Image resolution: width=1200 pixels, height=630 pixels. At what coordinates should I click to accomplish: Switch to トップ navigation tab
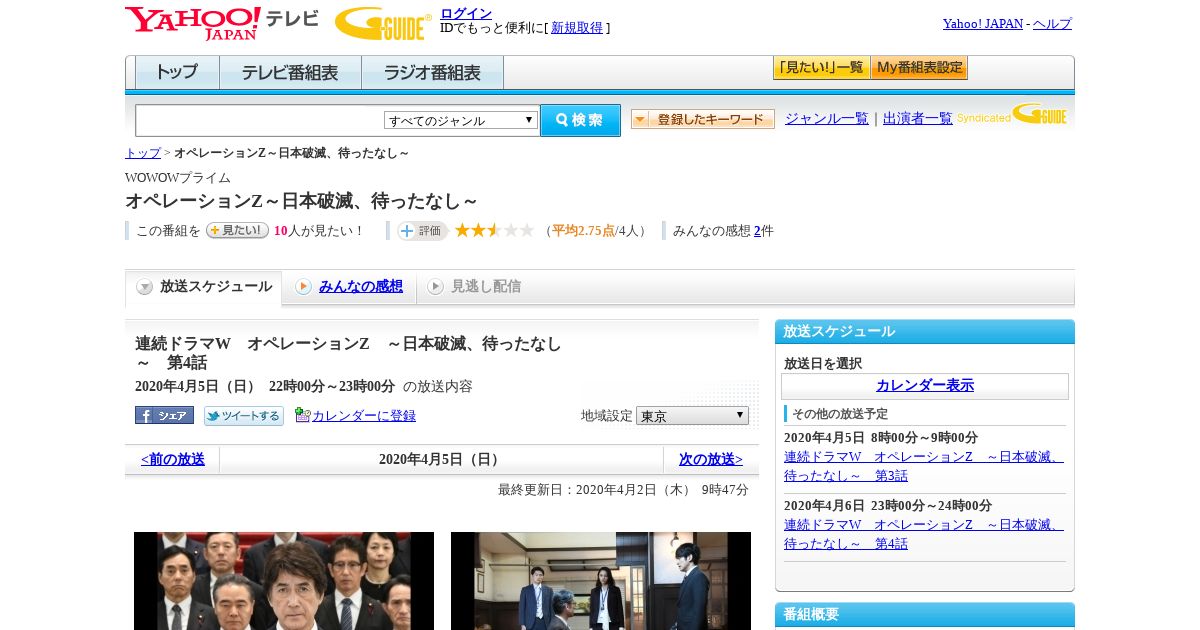(x=177, y=72)
